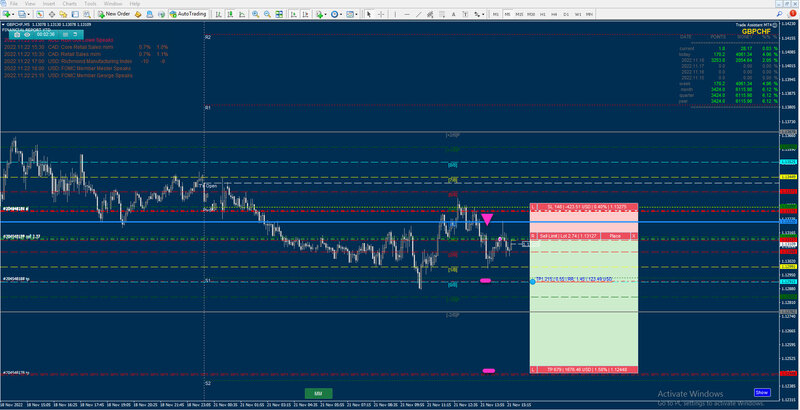The width and height of the screenshot is (800, 410).
Task: Select the bar chart icon
Action: (218, 14)
